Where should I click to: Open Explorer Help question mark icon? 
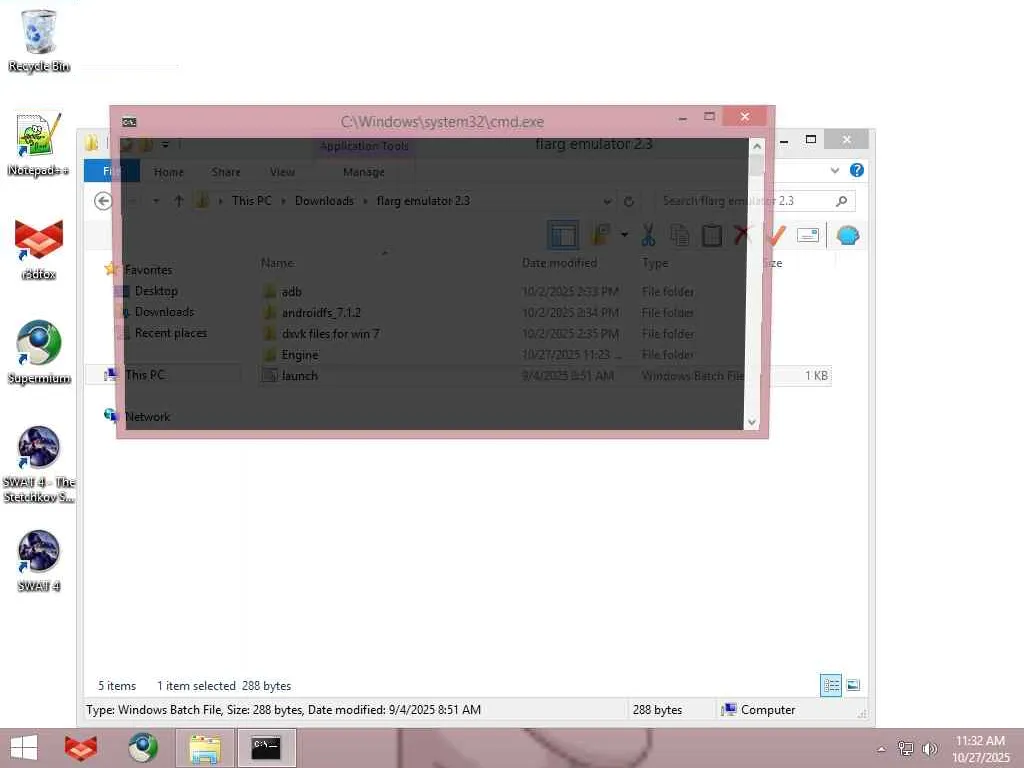857,170
